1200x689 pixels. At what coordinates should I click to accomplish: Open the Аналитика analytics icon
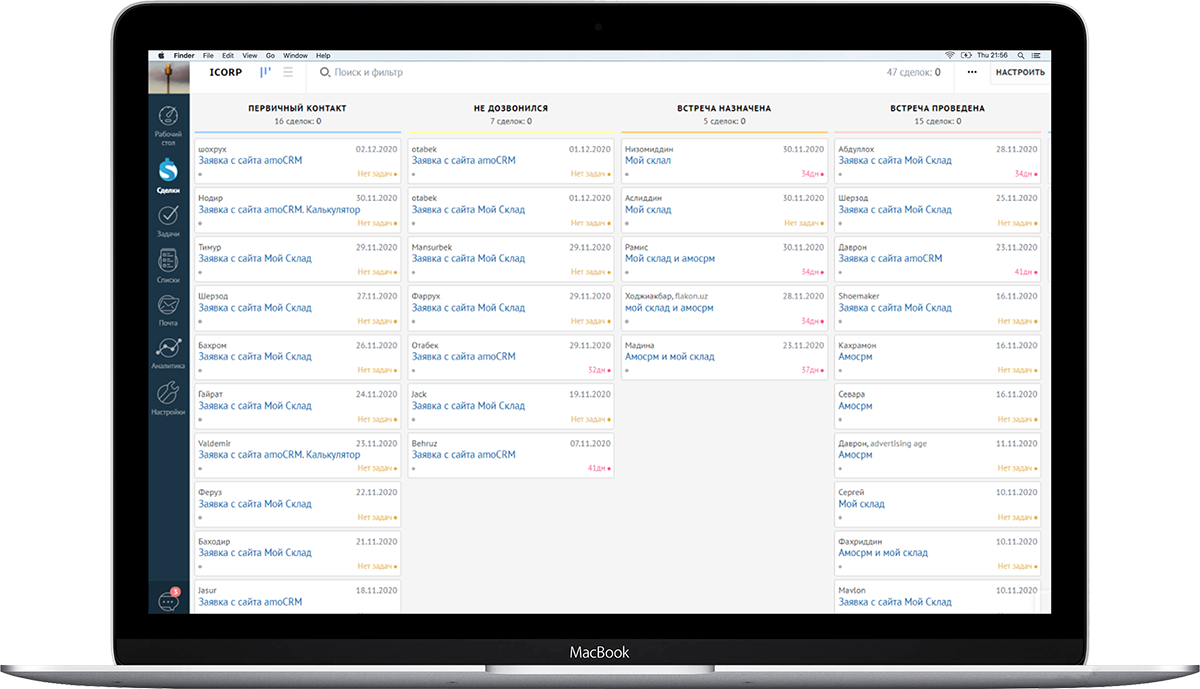168,353
